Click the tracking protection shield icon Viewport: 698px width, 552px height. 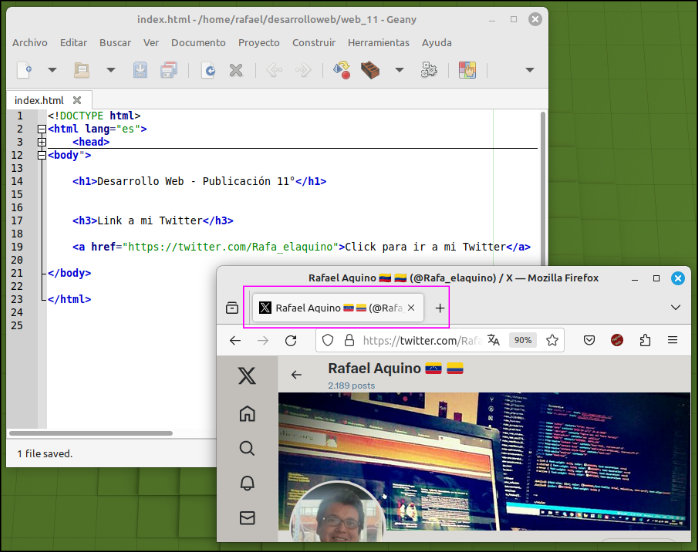(x=328, y=341)
